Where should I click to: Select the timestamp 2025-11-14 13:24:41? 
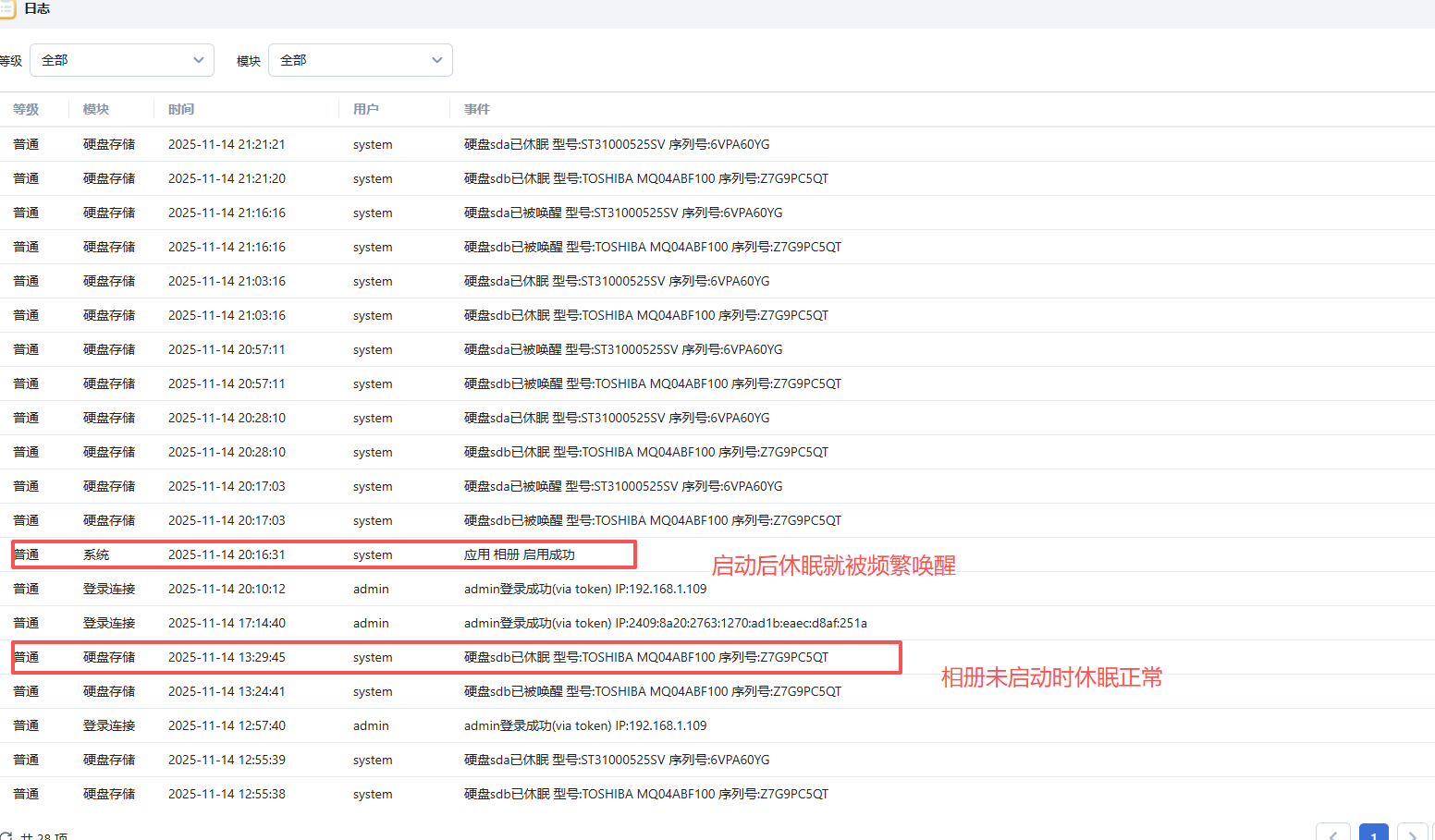click(227, 691)
